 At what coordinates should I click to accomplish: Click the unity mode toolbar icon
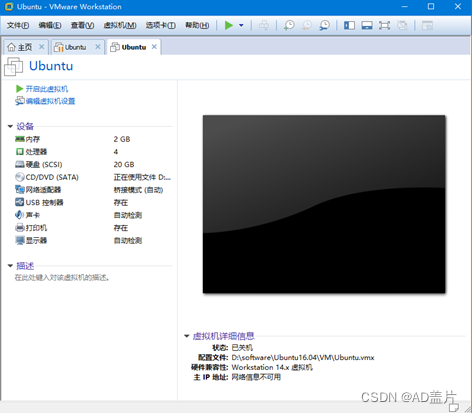pyautogui.click(x=402, y=25)
